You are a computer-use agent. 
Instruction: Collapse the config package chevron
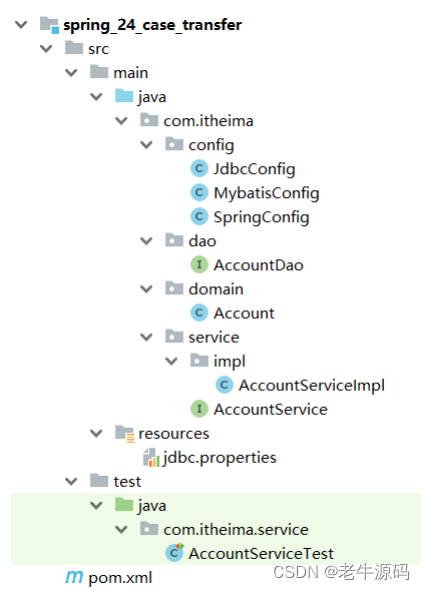[146, 145]
